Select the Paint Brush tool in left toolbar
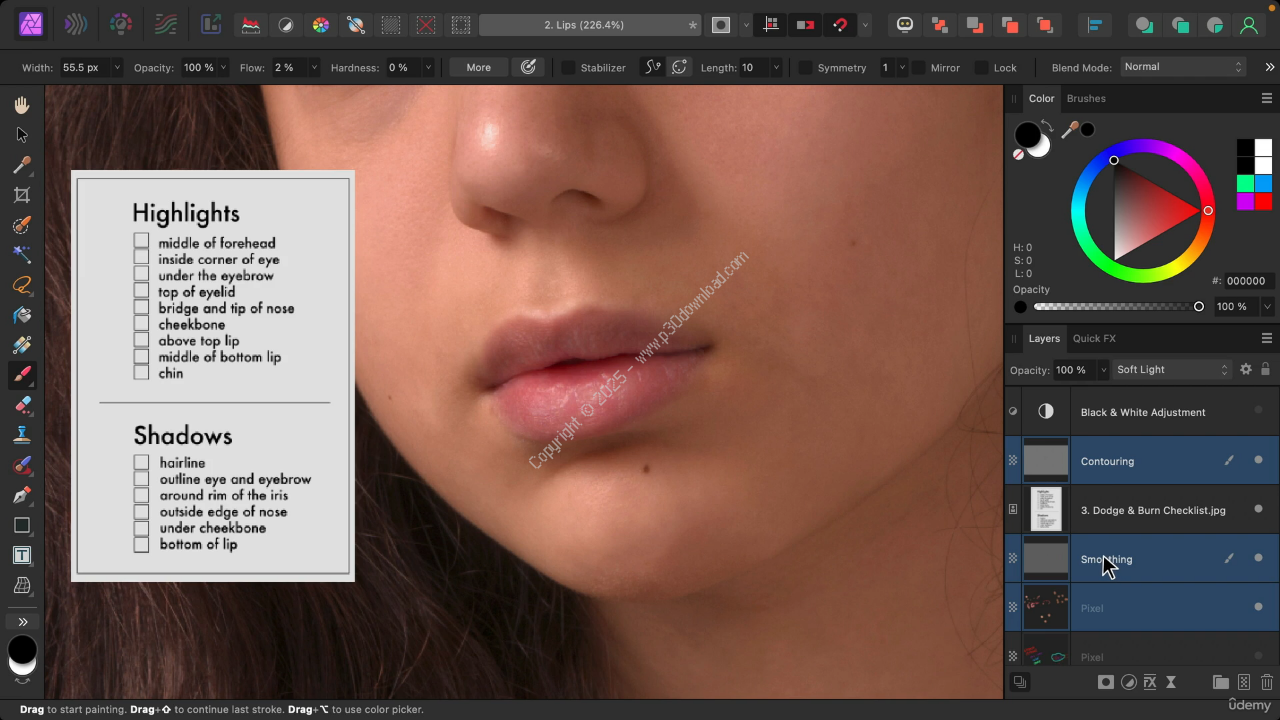The image size is (1280, 720). pos(22,375)
